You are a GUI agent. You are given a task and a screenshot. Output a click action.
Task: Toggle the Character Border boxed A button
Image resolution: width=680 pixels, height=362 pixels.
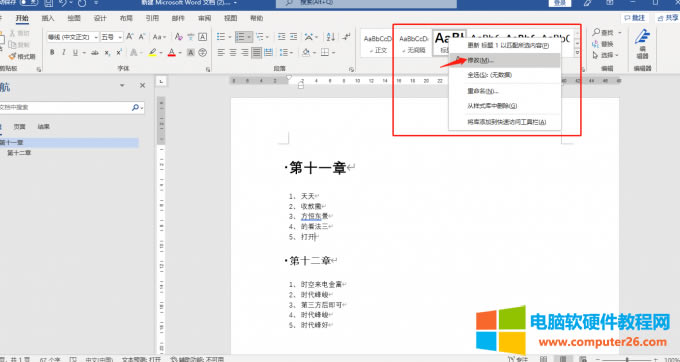point(203,37)
